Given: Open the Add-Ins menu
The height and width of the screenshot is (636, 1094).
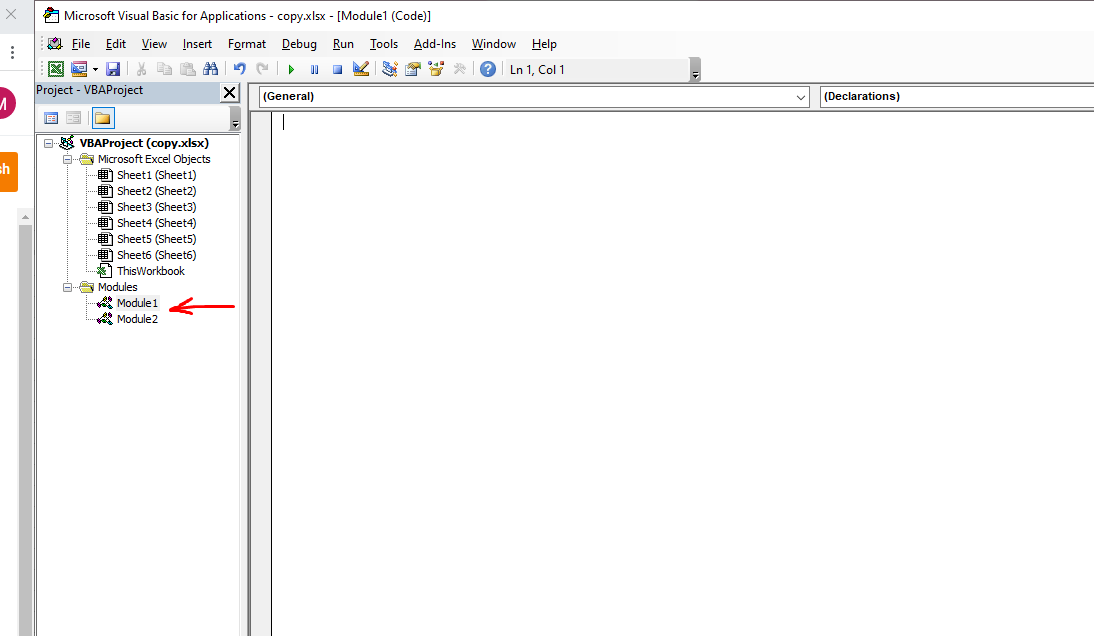Looking at the screenshot, I should 435,44.
